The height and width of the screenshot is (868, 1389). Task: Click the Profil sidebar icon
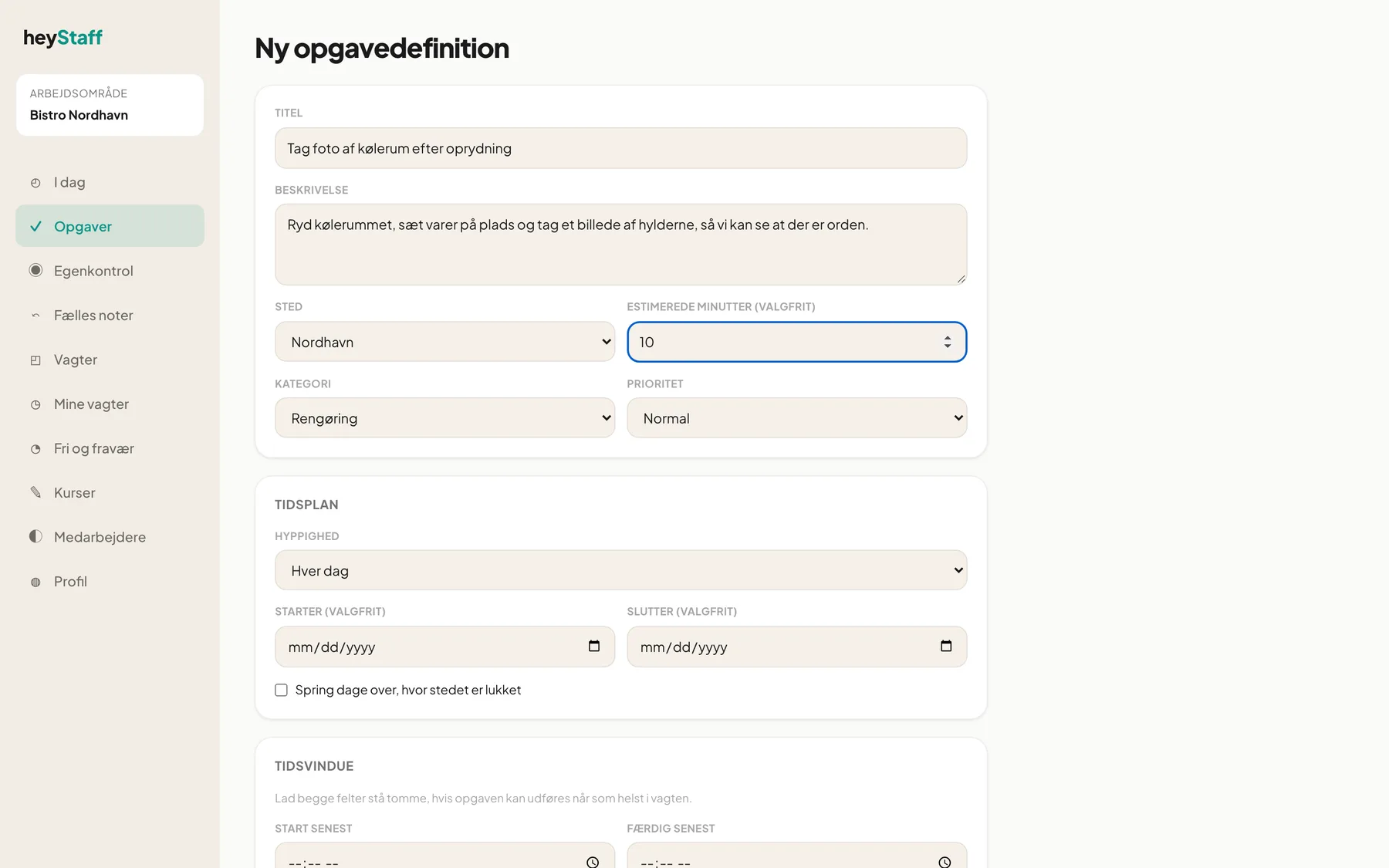pyautogui.click(x=35, y=582)
